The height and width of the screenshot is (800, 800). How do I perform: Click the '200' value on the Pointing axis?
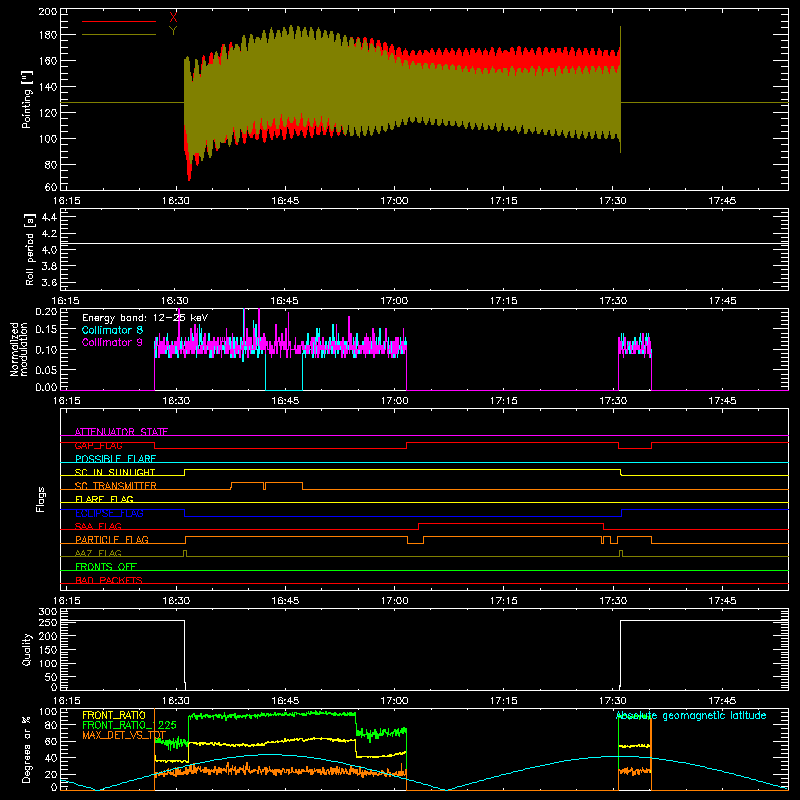[48, 12]
